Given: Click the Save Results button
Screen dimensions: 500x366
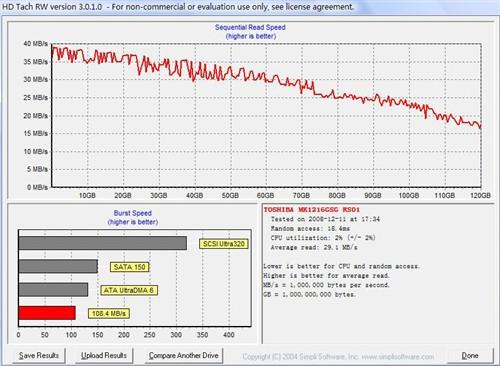Looking at the screenshot, I should click(x=39, y=356).
